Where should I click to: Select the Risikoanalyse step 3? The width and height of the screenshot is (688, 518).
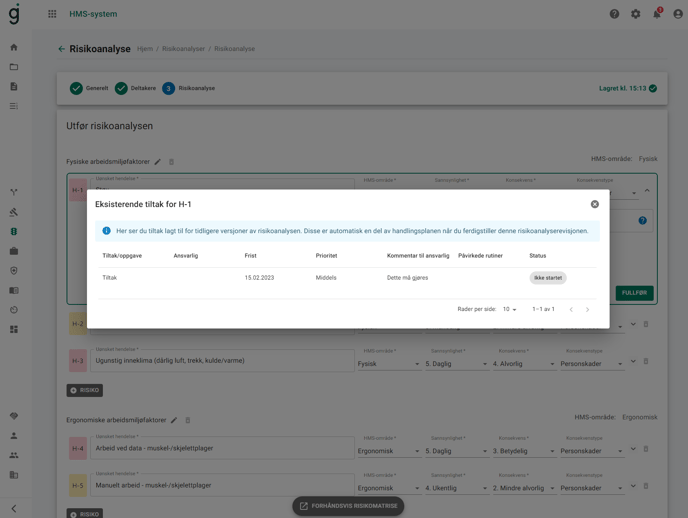point(188,88)
